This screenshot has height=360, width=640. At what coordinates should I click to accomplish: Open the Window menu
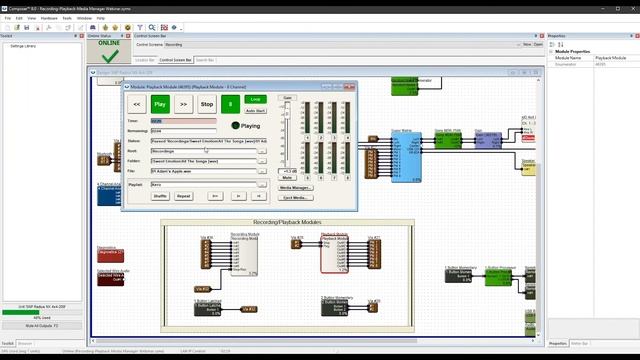coord(84,18)
